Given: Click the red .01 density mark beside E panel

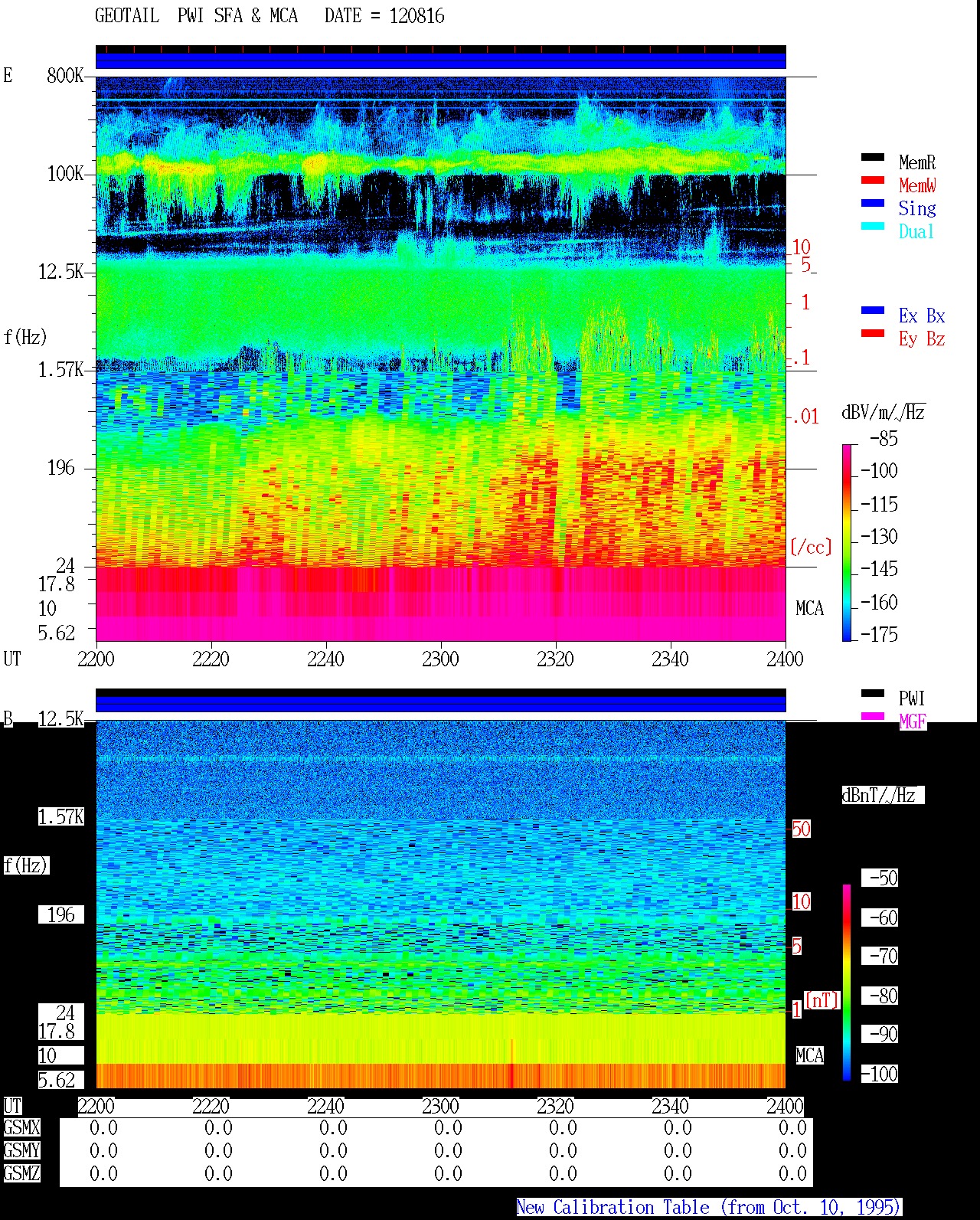Looking at the screenshot, I should [805, 417].
